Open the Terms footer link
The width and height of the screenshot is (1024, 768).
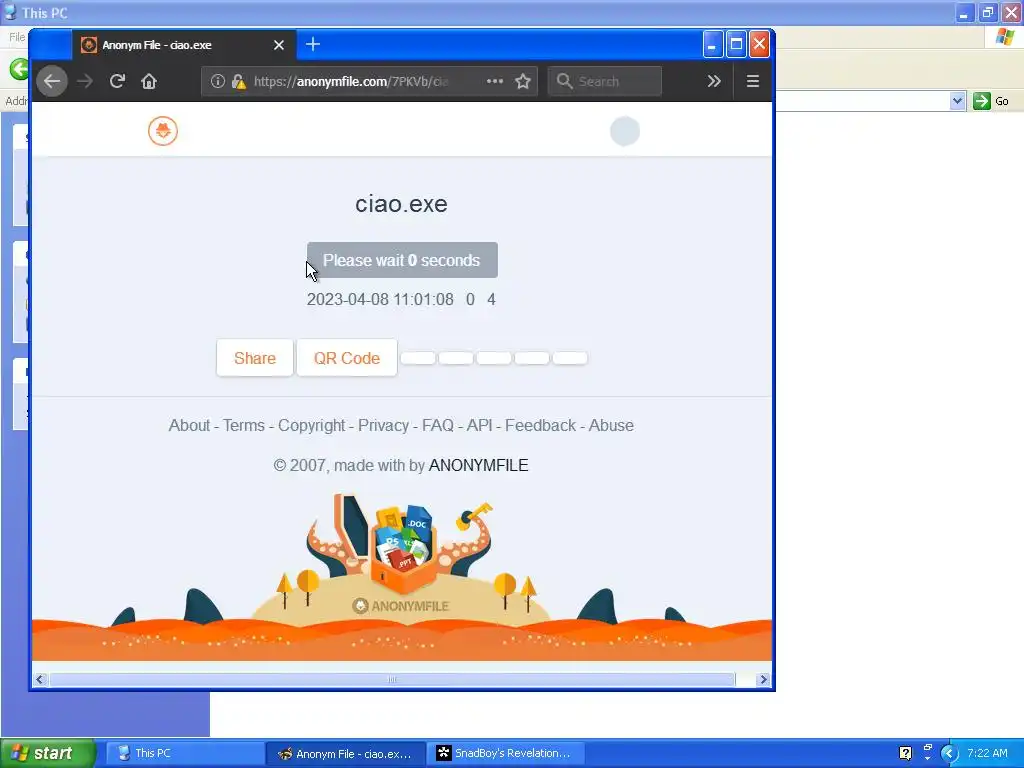244,425
